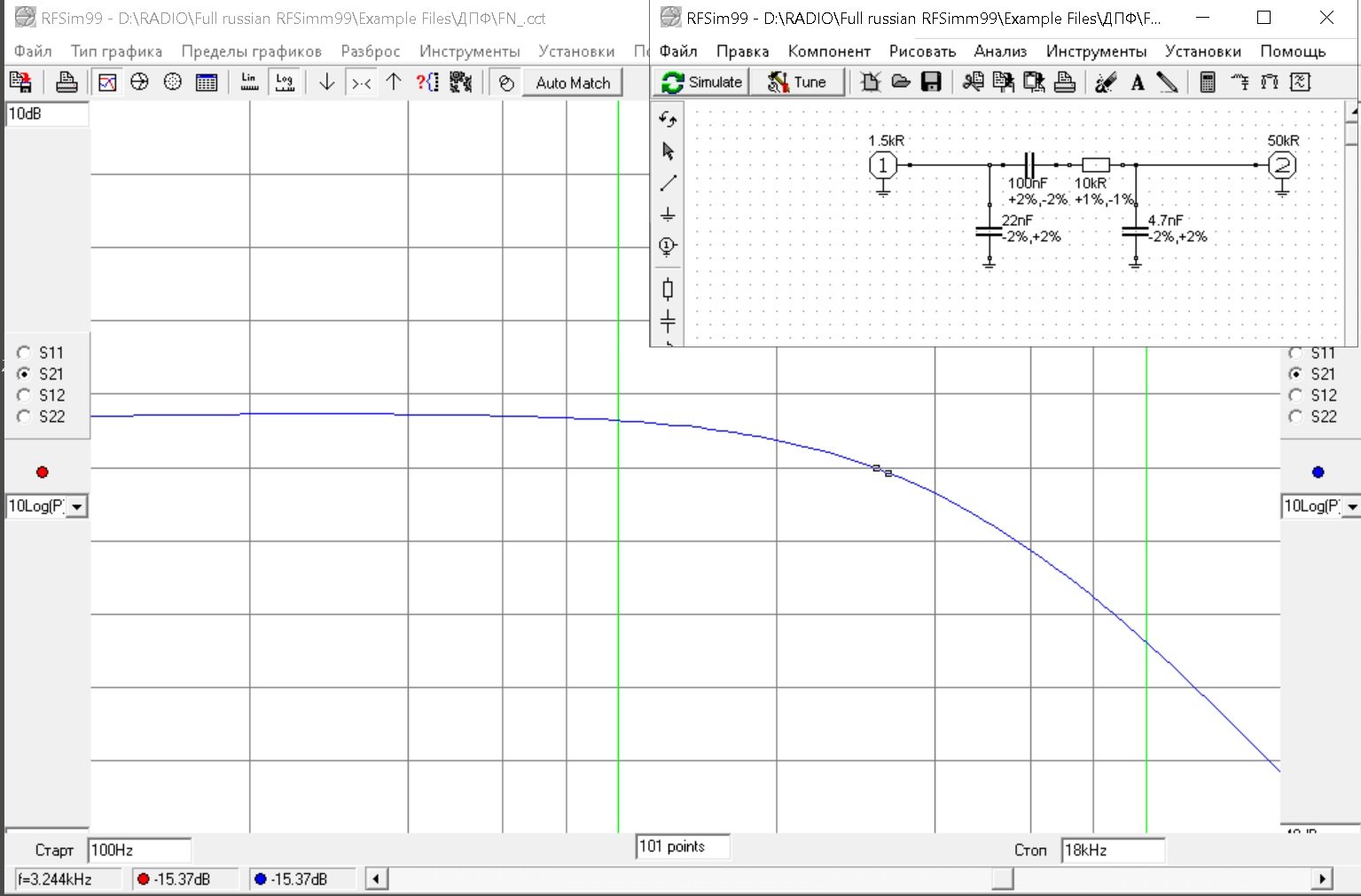Save the circuit with the floppy disk icon
The image size is (1361, 896).
tap(931, 82)
